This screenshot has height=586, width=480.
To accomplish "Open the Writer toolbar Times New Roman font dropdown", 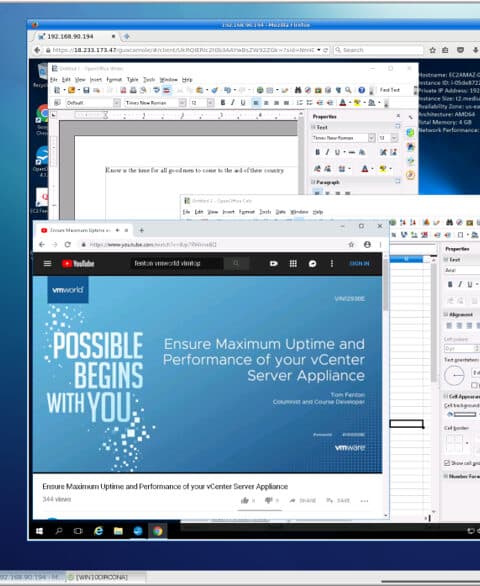I will point(182,102).
